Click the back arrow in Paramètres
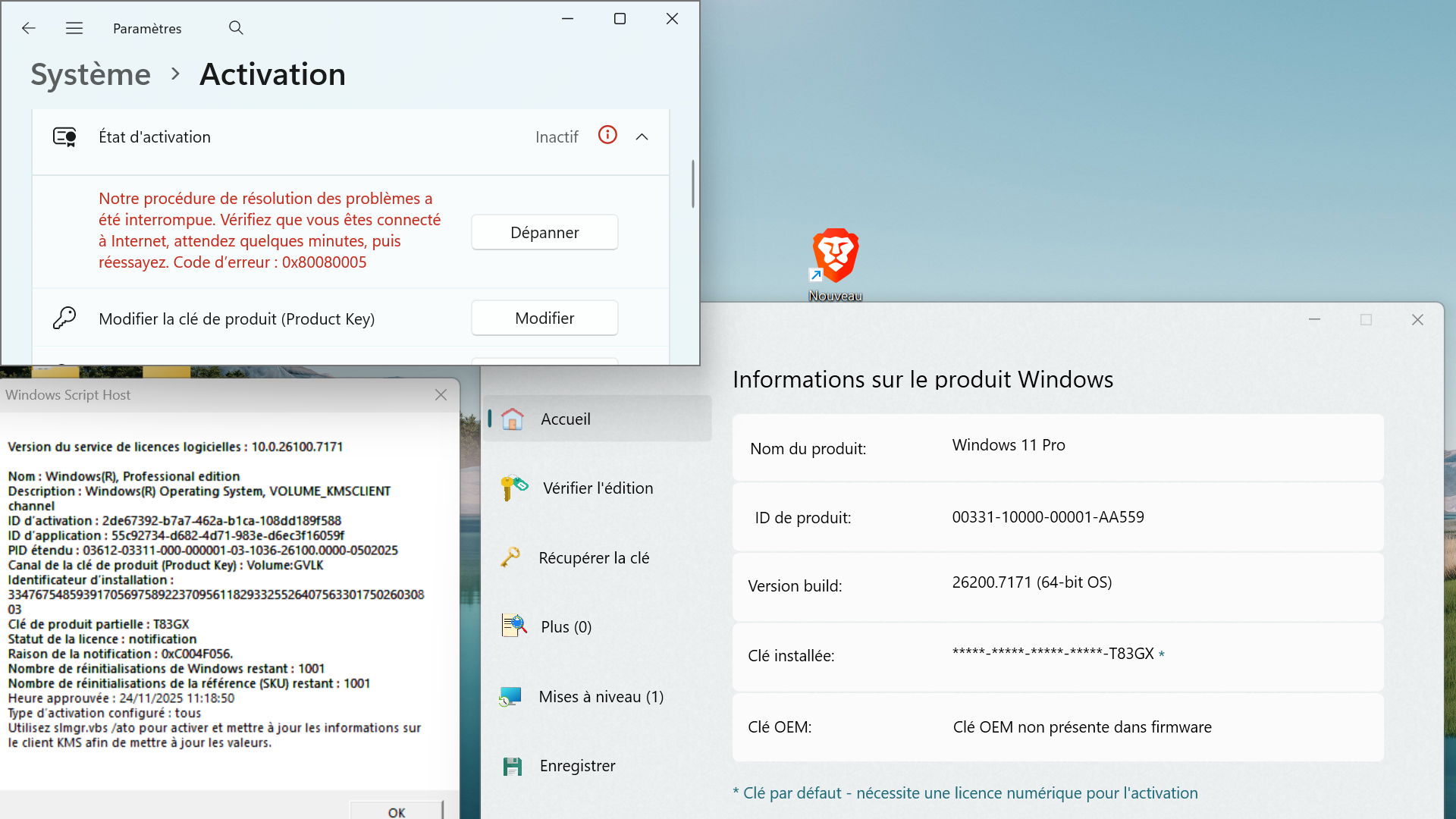Viewport: 1456px width, 819px height. coord(29,28)
